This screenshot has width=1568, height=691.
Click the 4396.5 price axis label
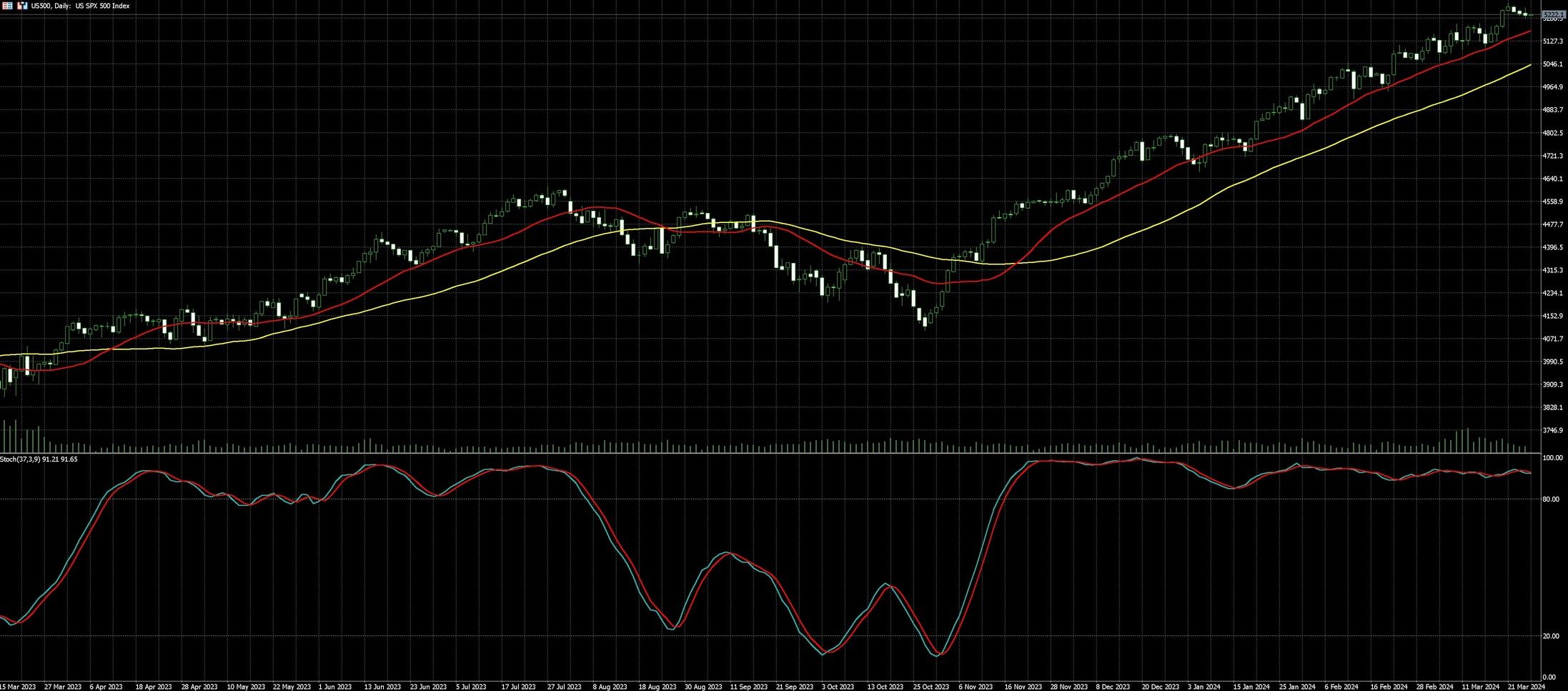point(1553,247)
